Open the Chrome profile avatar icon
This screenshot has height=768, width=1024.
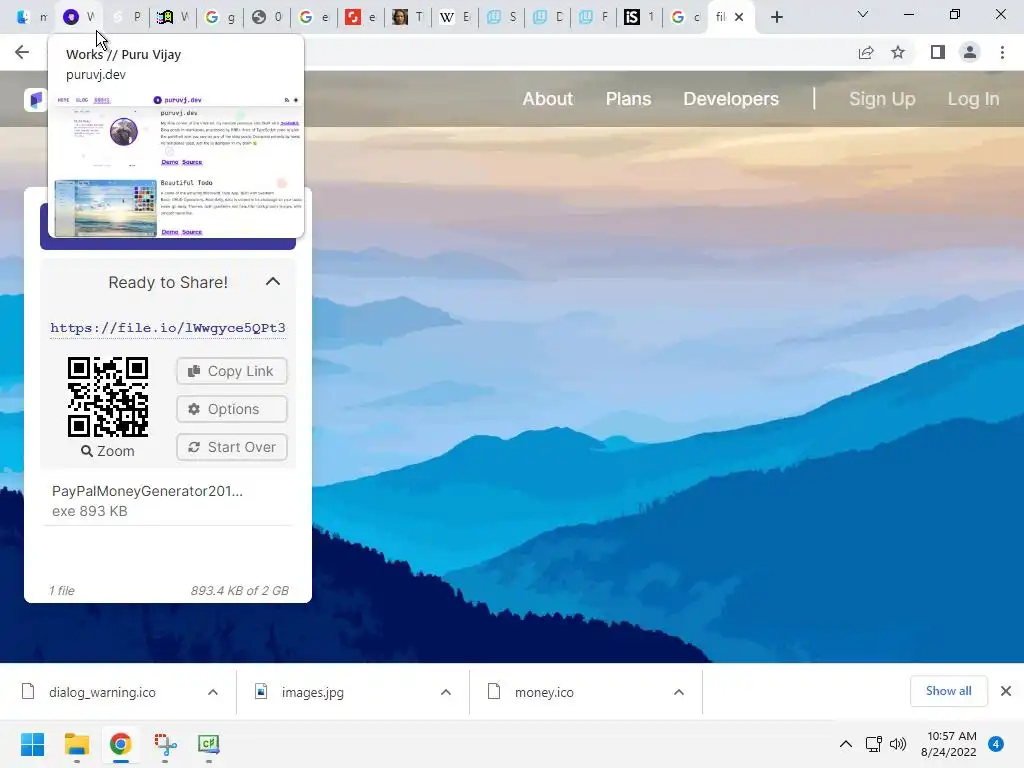[x=970, y=52]
